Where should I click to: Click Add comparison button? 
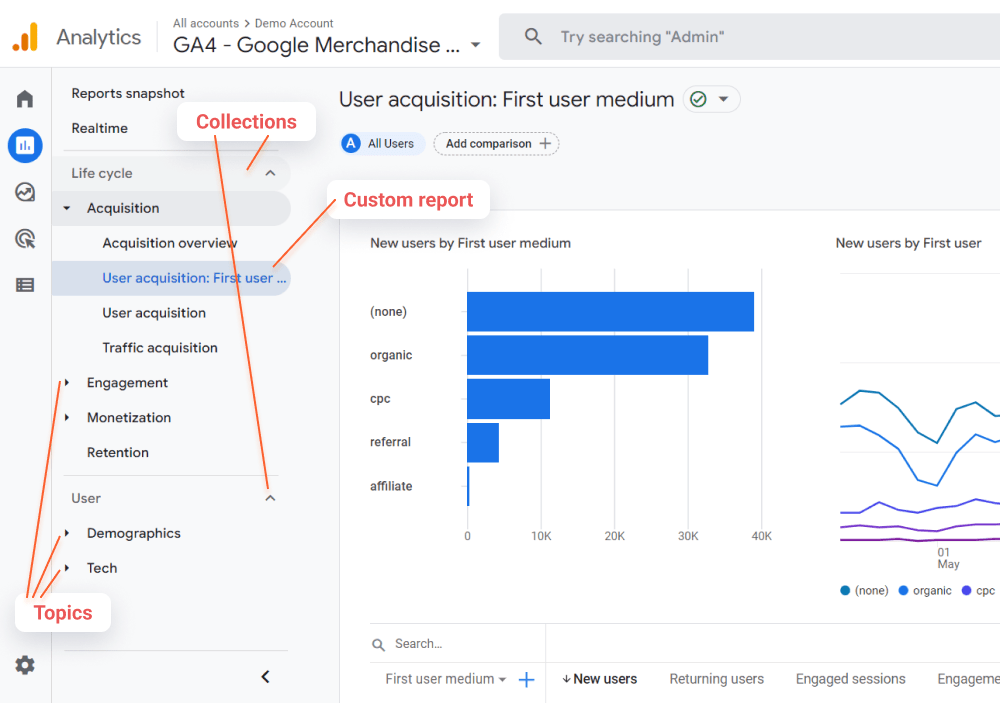point(496,144)
